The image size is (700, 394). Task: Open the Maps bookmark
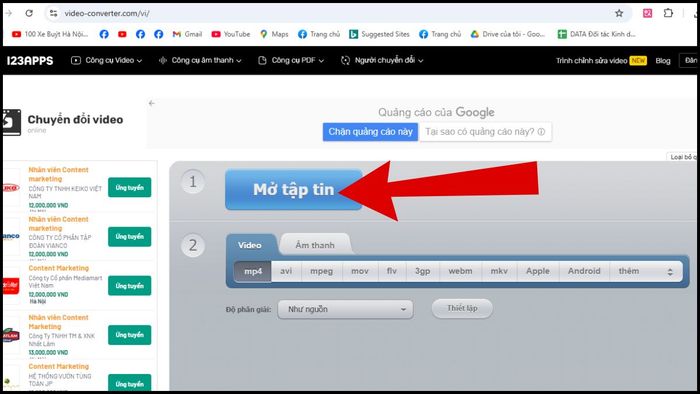pos(274,34)
